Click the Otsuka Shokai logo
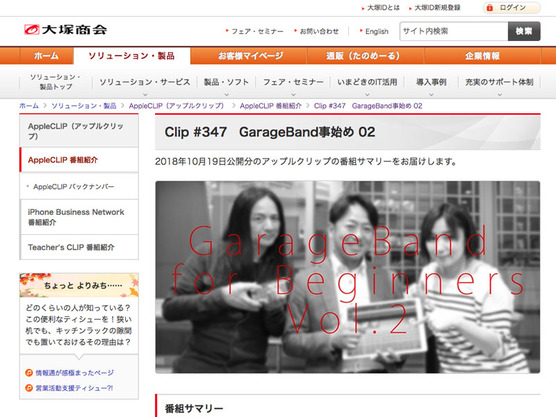 (x=66, y=29)
